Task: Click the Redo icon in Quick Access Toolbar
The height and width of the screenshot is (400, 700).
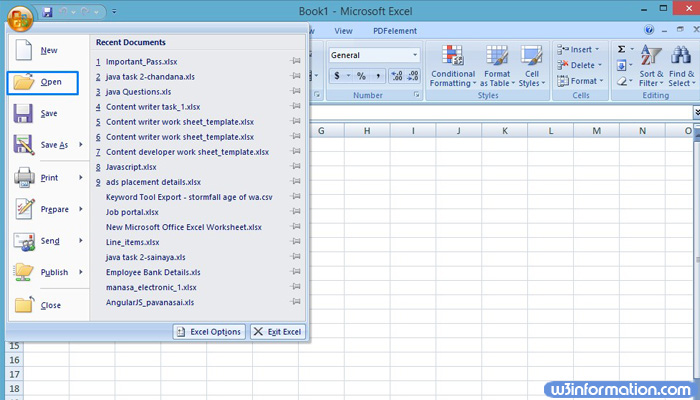Action: pyautogui.click(x=85, y=12)
